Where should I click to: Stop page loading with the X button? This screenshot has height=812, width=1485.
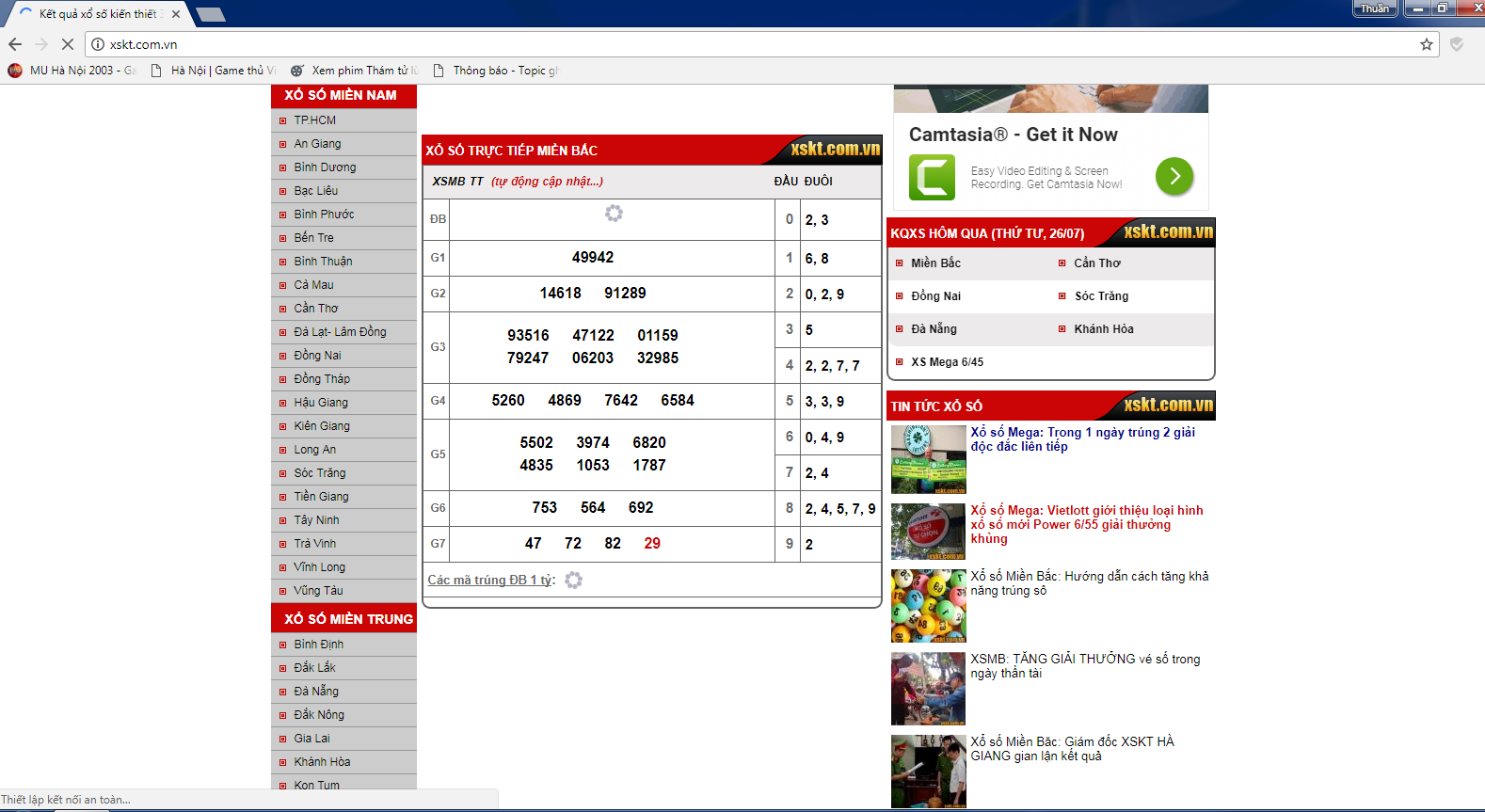pyautogui.click(x=68, y=44)
